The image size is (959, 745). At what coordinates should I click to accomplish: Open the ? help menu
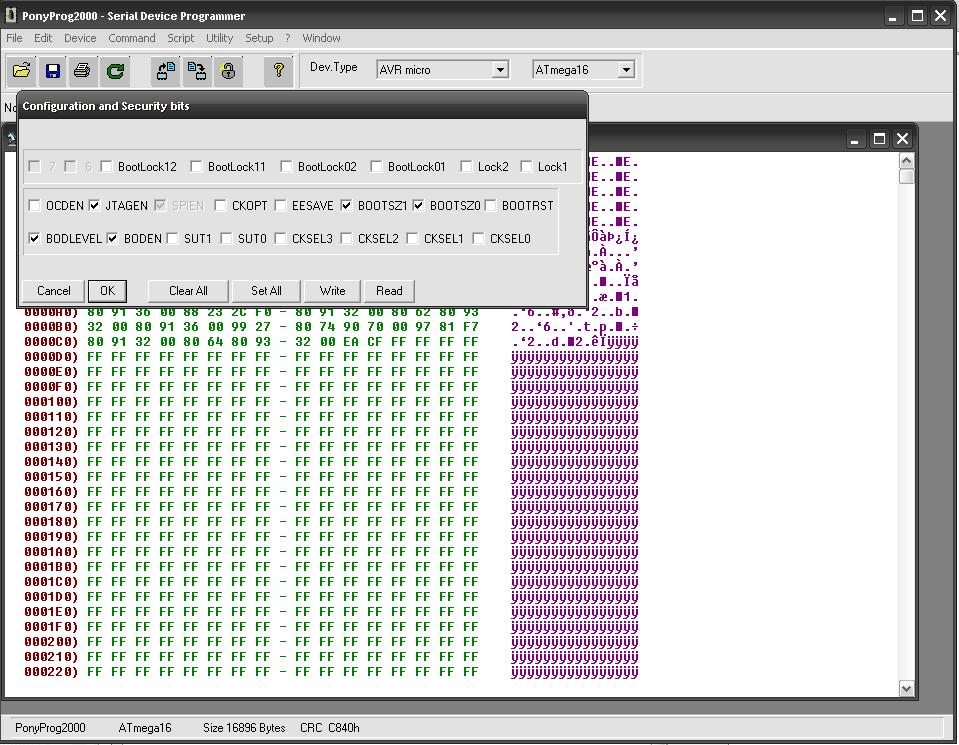287,38
